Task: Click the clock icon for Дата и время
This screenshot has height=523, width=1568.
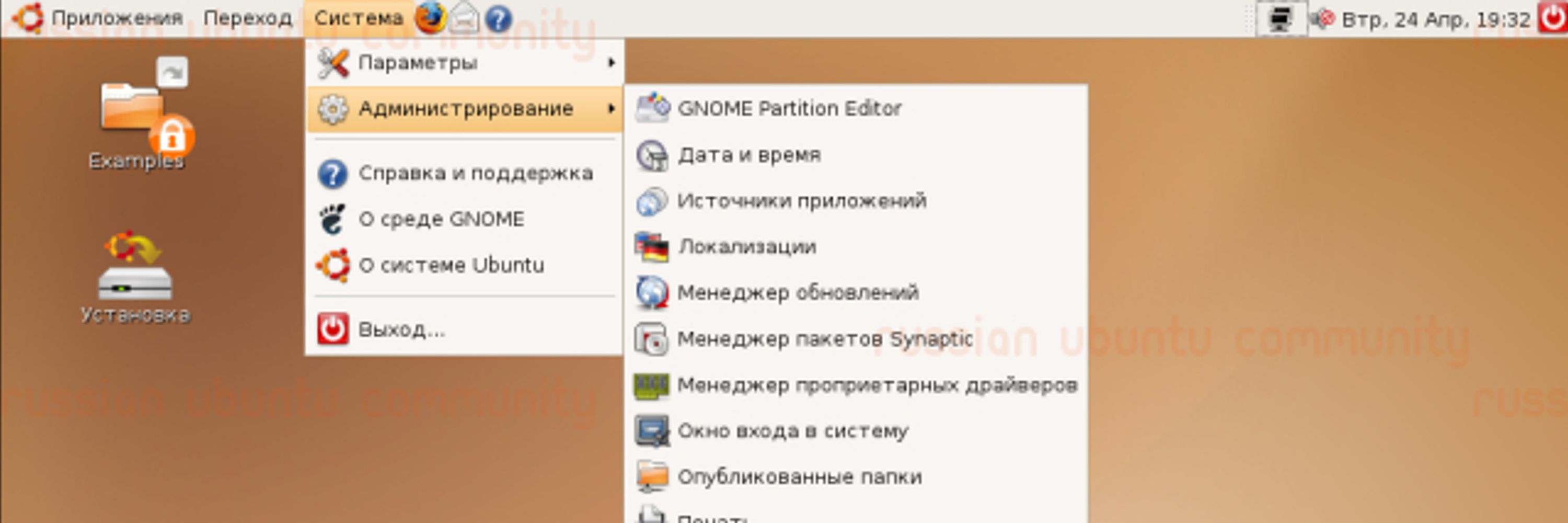Action: (652, 155)
